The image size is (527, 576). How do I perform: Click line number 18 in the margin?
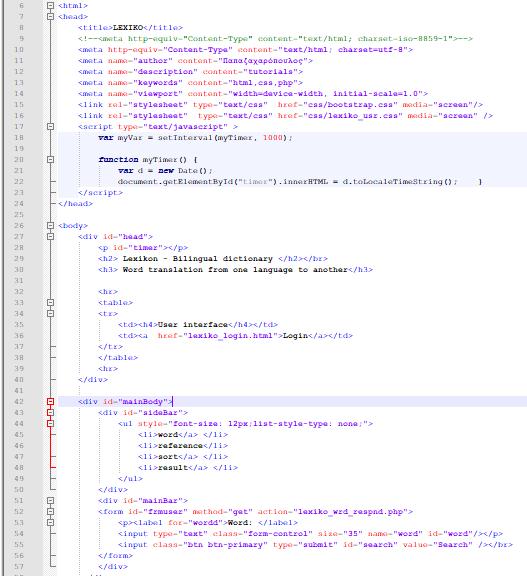tap(19, 137)
